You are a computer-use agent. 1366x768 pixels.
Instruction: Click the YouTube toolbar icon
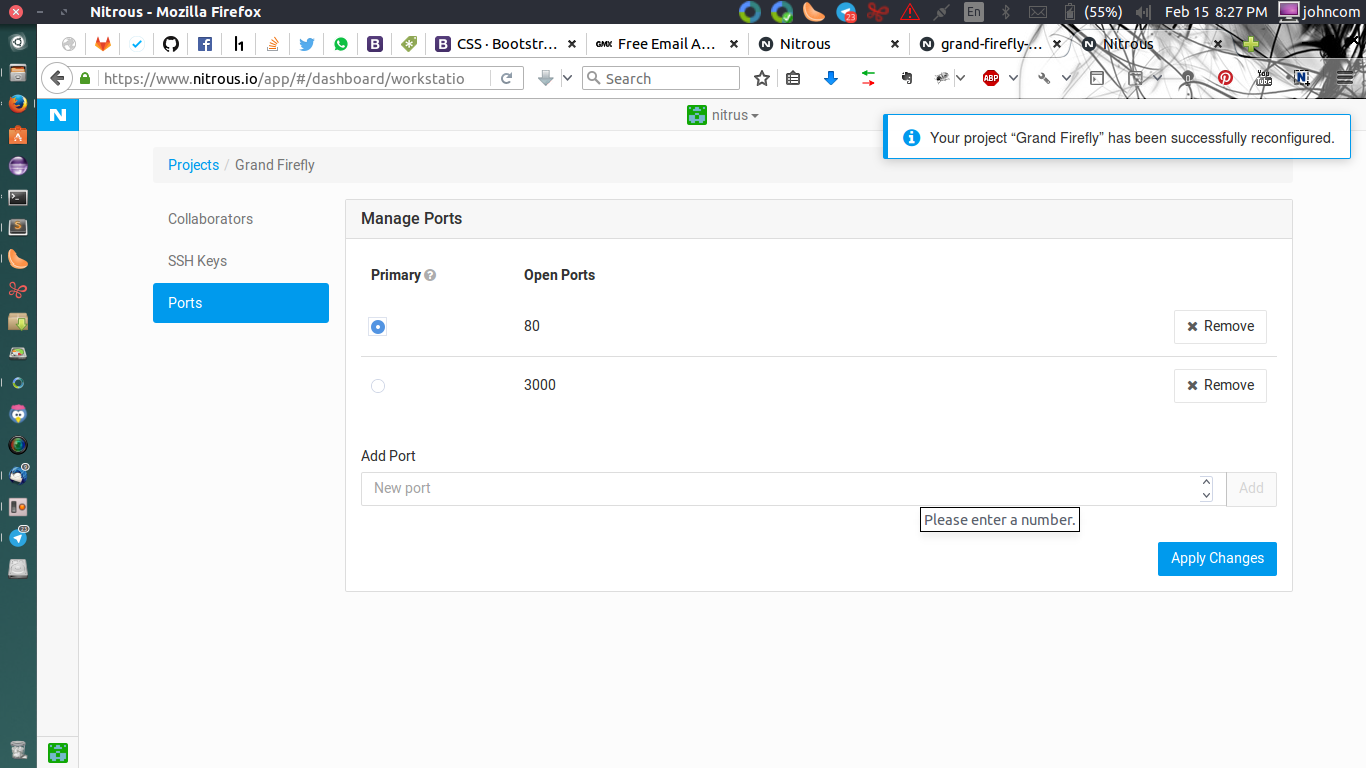(1263, 78)
